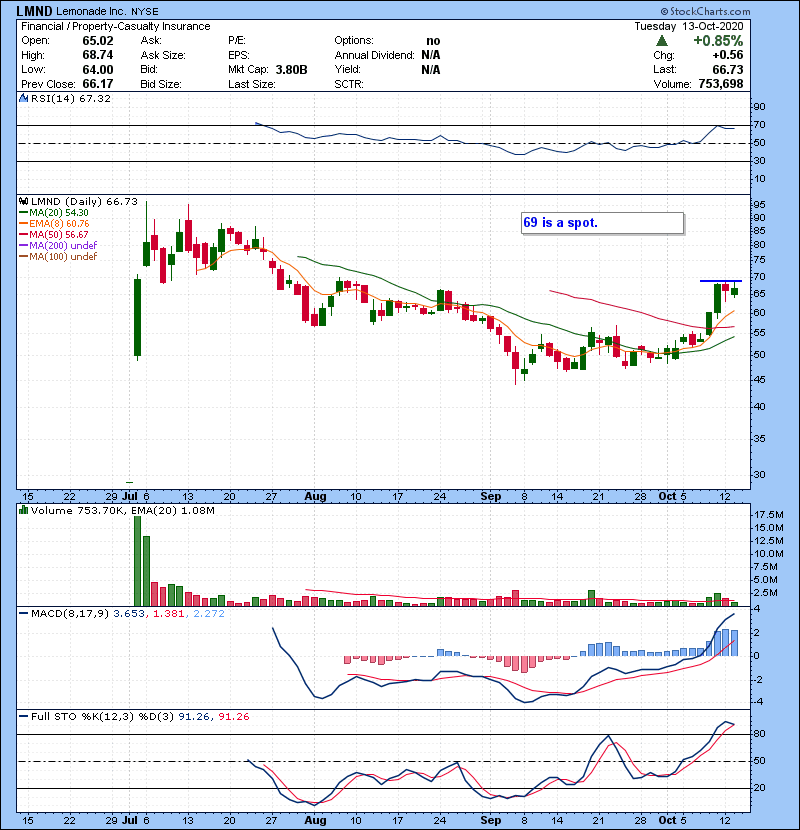Click the volume bars icon beside the Volume label
Image resolution: width=800 pixels, height=830 pixels.
click(x=23, y=511)
